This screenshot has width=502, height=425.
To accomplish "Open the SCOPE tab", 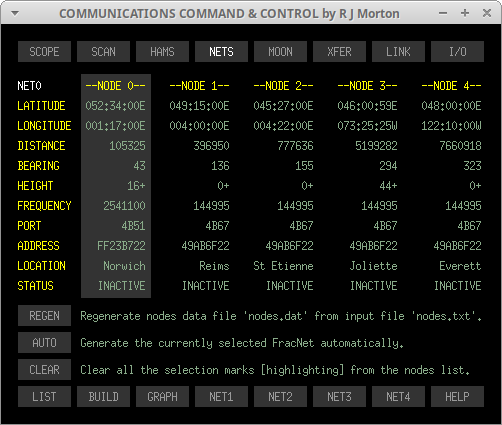I will 44,52.
